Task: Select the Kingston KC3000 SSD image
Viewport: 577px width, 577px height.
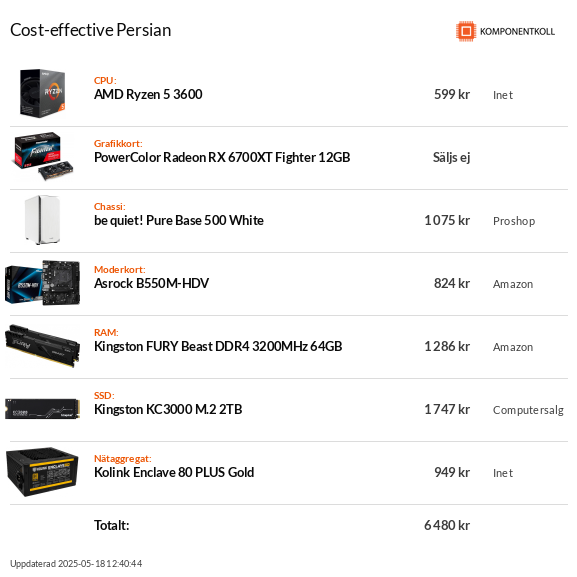Action: pyautogui.click(x=42, y=409)
